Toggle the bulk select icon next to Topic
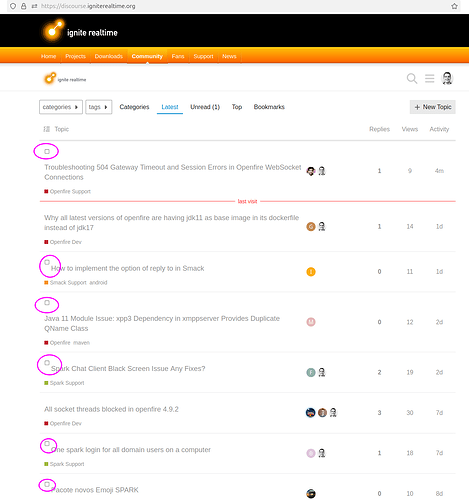The height and width of the screenshot is (500, 469). click(47, 129)
